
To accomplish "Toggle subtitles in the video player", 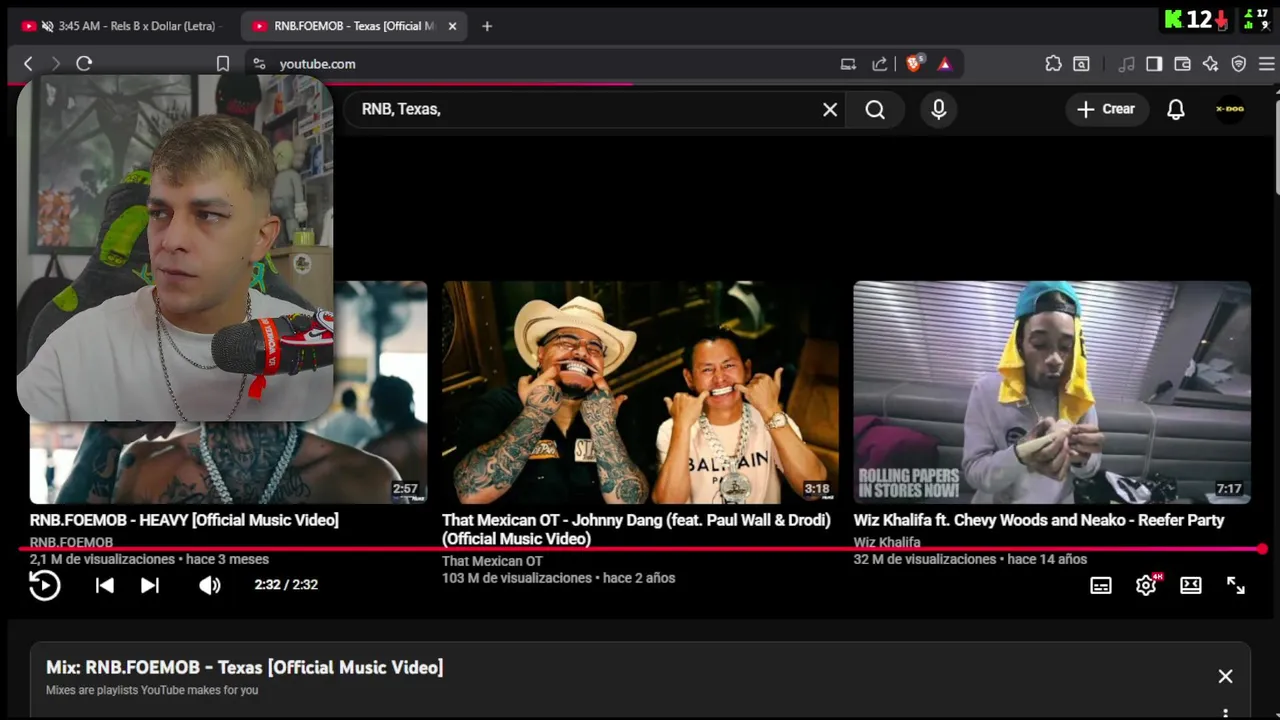I will pos(1101,586).
